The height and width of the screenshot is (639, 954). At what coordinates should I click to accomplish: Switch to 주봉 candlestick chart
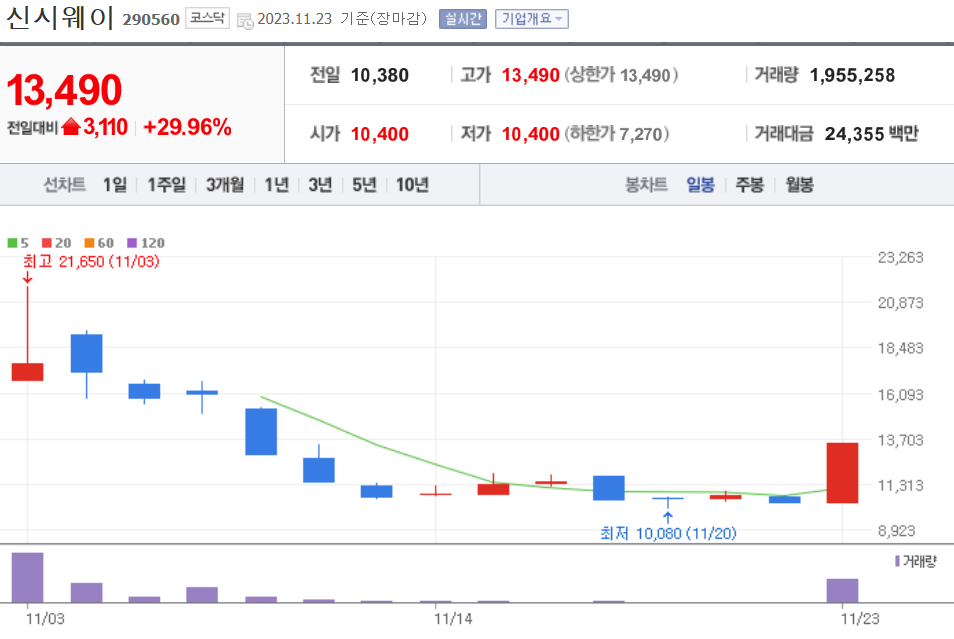click(x=750, y=184)
